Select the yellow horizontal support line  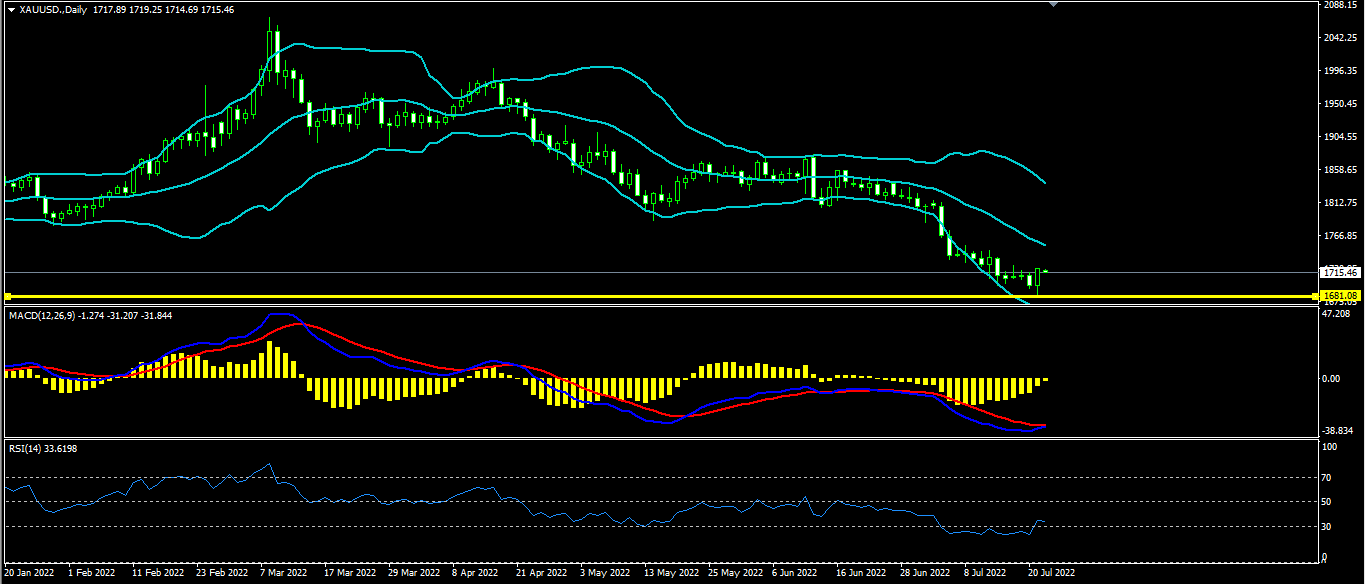click(x=660, y=296)
